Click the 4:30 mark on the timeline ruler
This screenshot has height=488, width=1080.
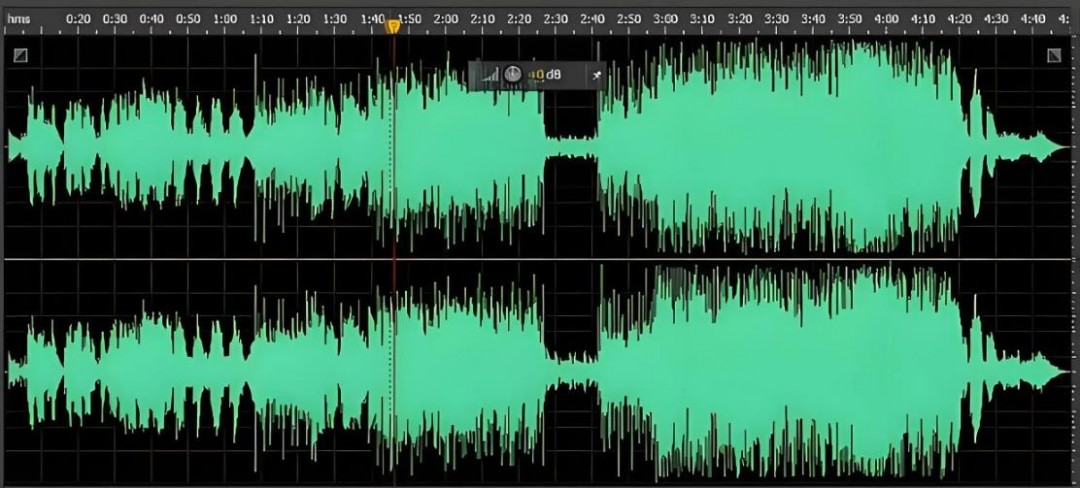pos(995,19)
